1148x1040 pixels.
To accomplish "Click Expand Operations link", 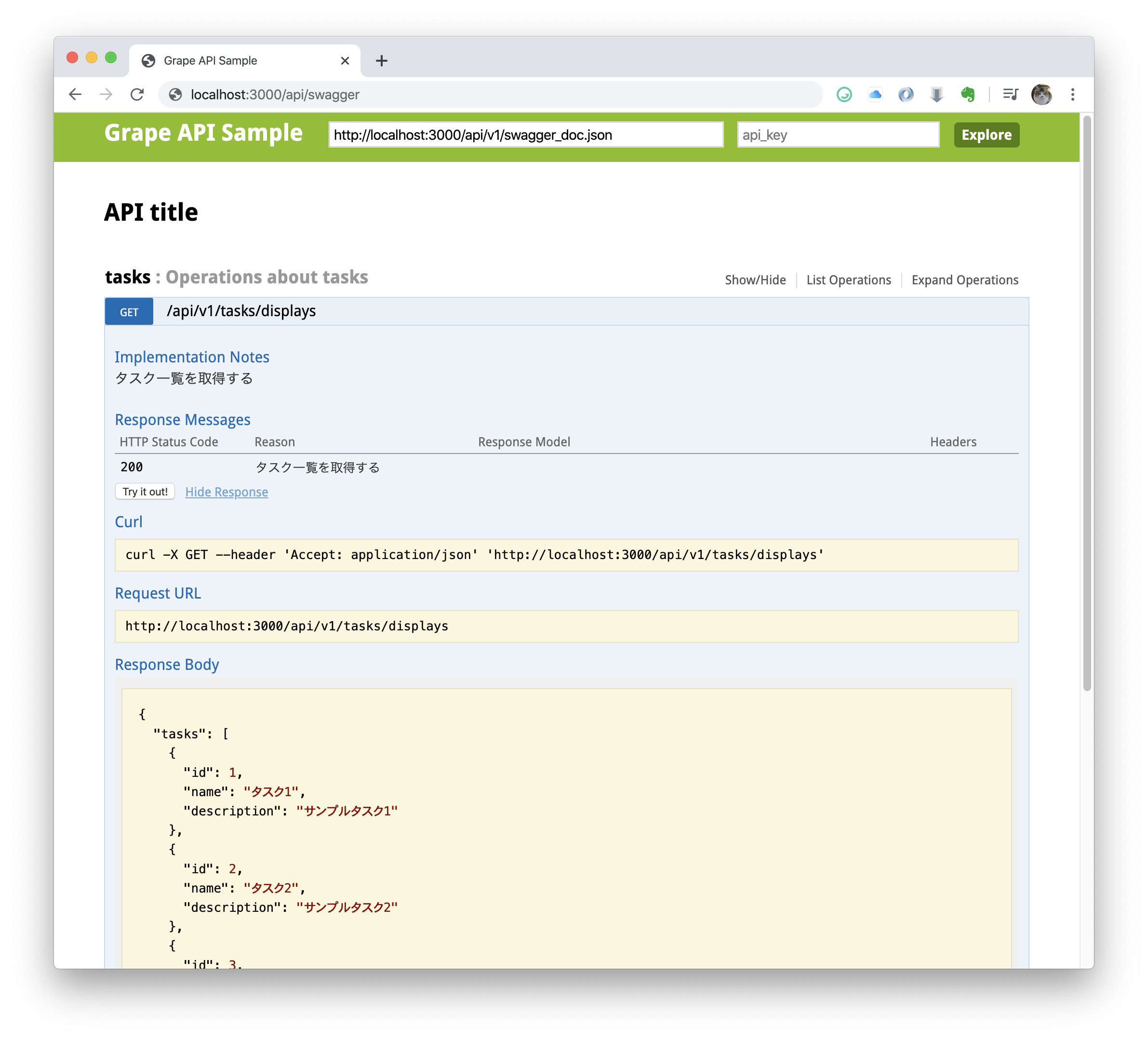I will (965, 280).
